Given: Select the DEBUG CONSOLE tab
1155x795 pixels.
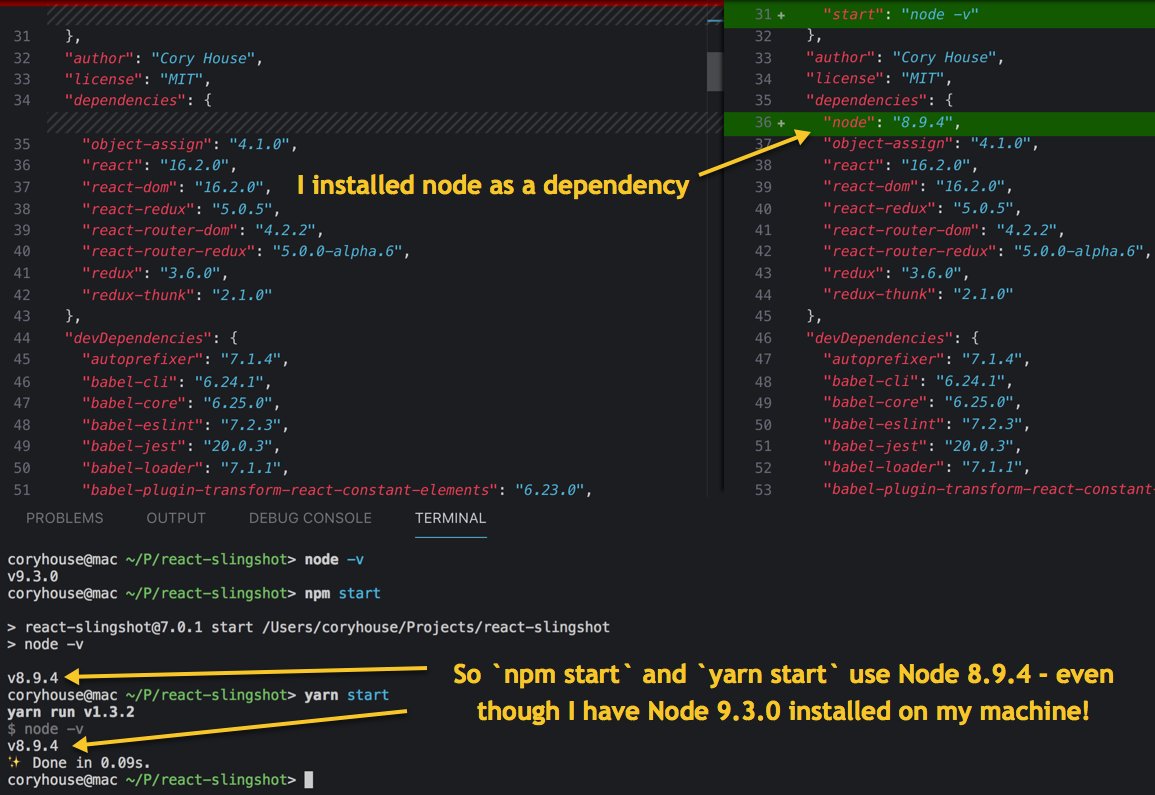Looking at the screenshot, I should [310, 518].
